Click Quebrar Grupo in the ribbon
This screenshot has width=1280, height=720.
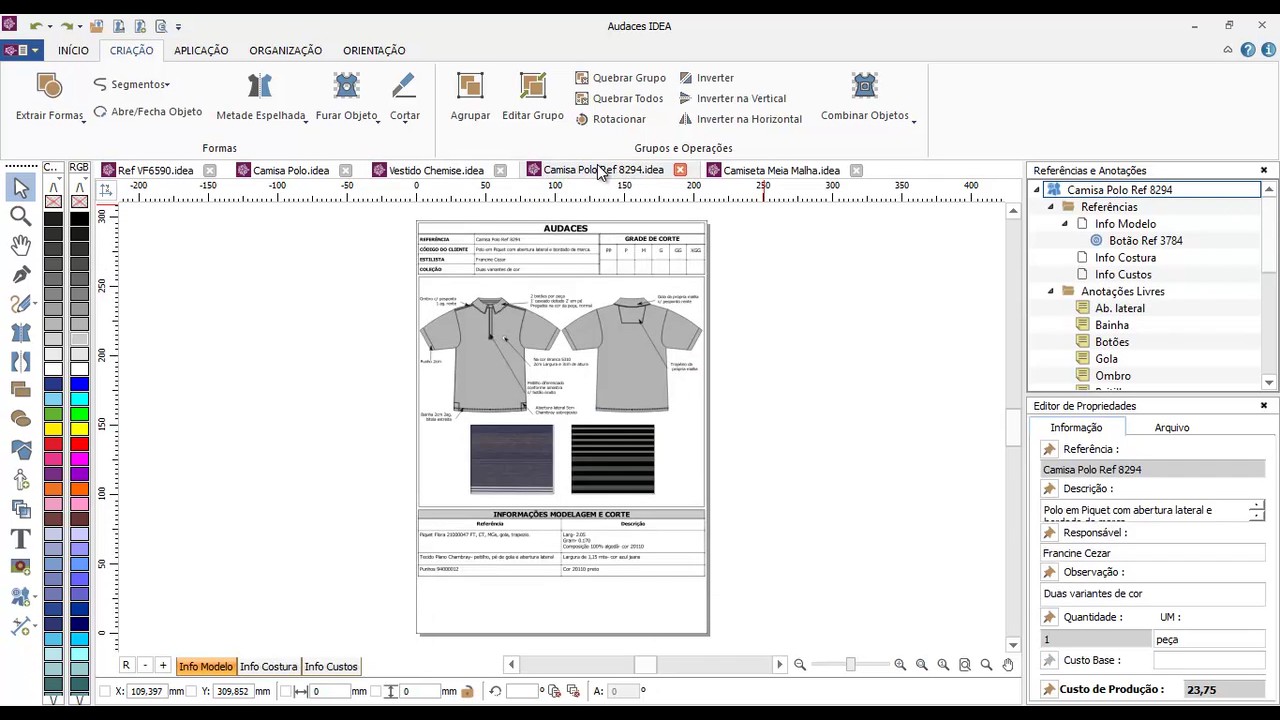(620, 77)
